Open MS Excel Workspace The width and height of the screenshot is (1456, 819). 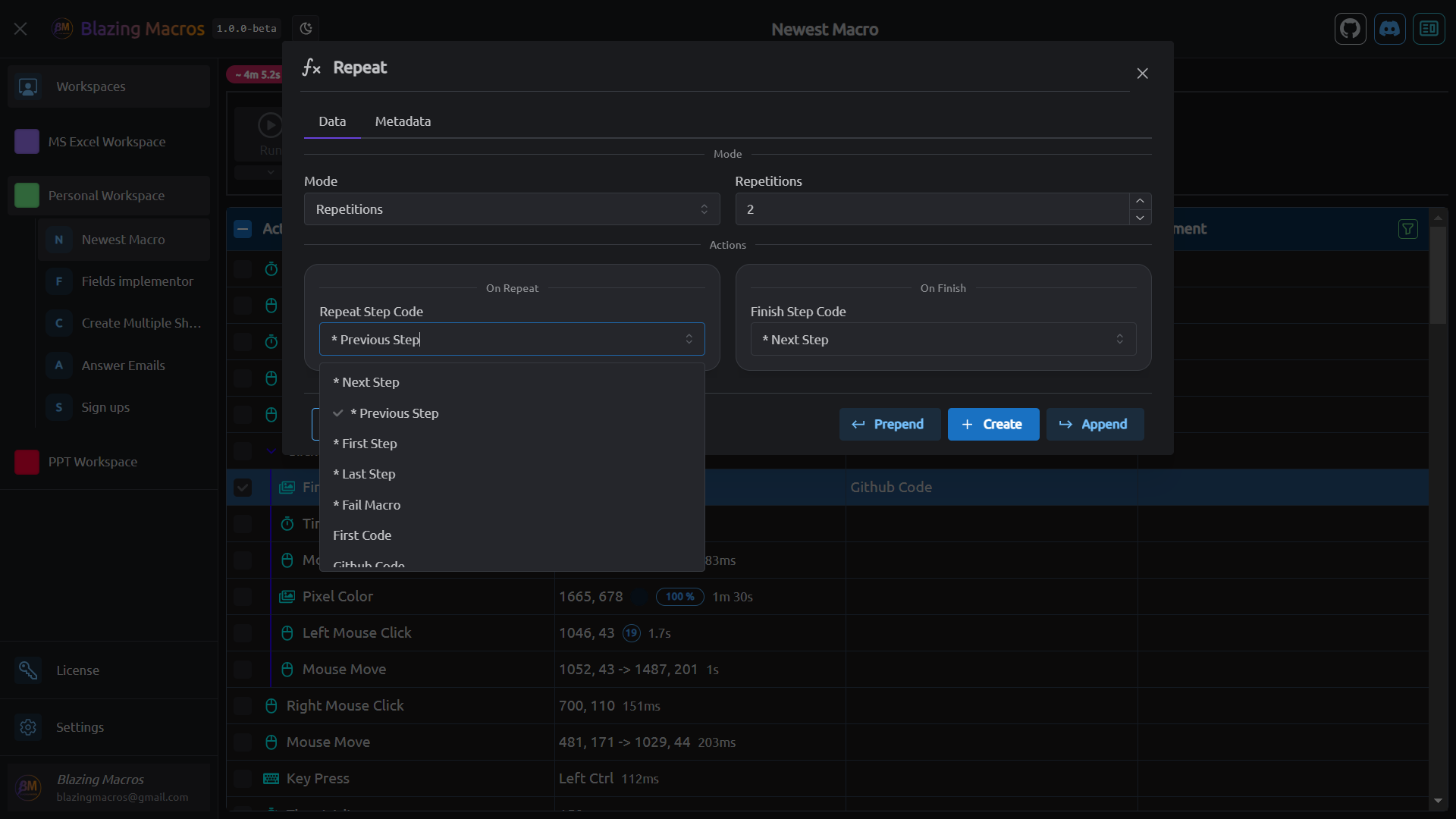(108, 142)
